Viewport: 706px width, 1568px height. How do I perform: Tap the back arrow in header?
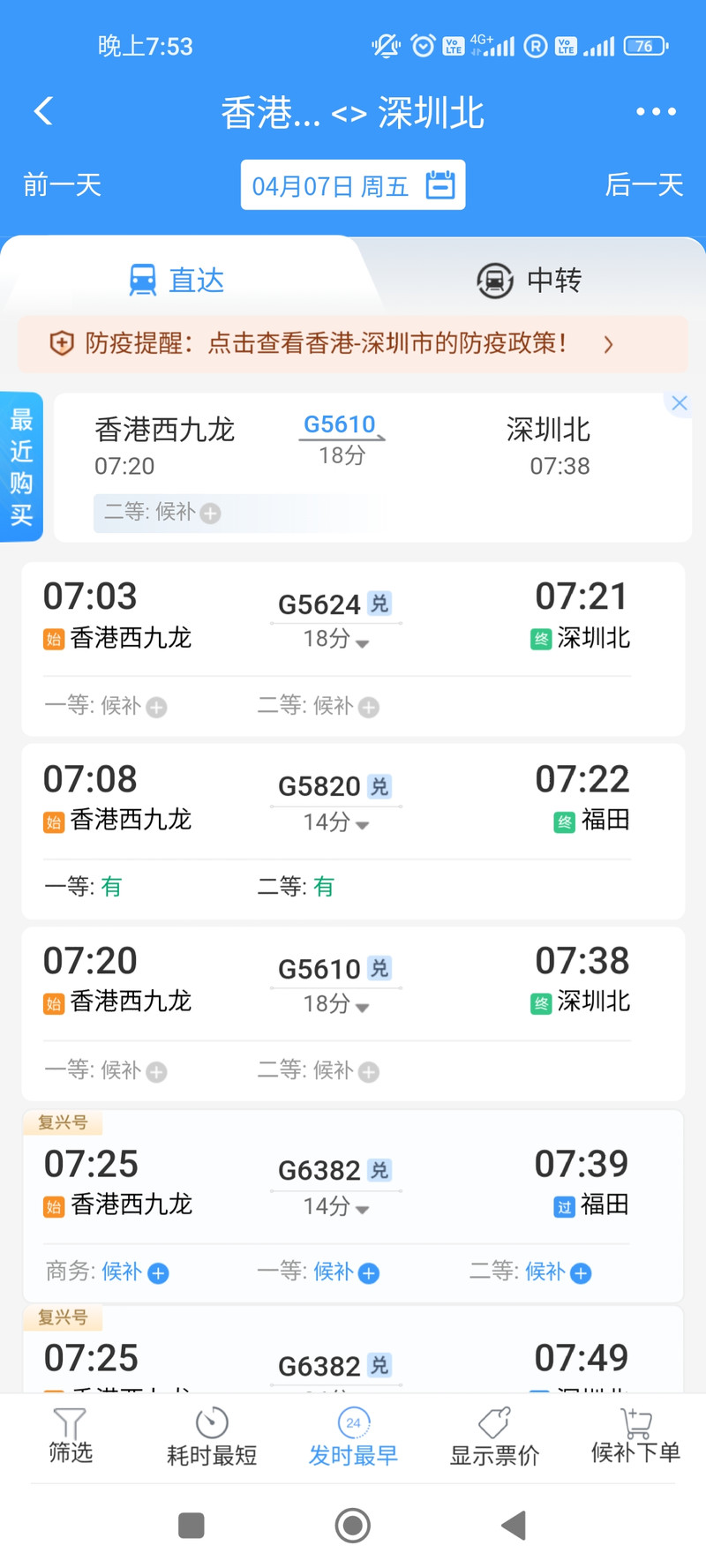(x=43, y=111)
